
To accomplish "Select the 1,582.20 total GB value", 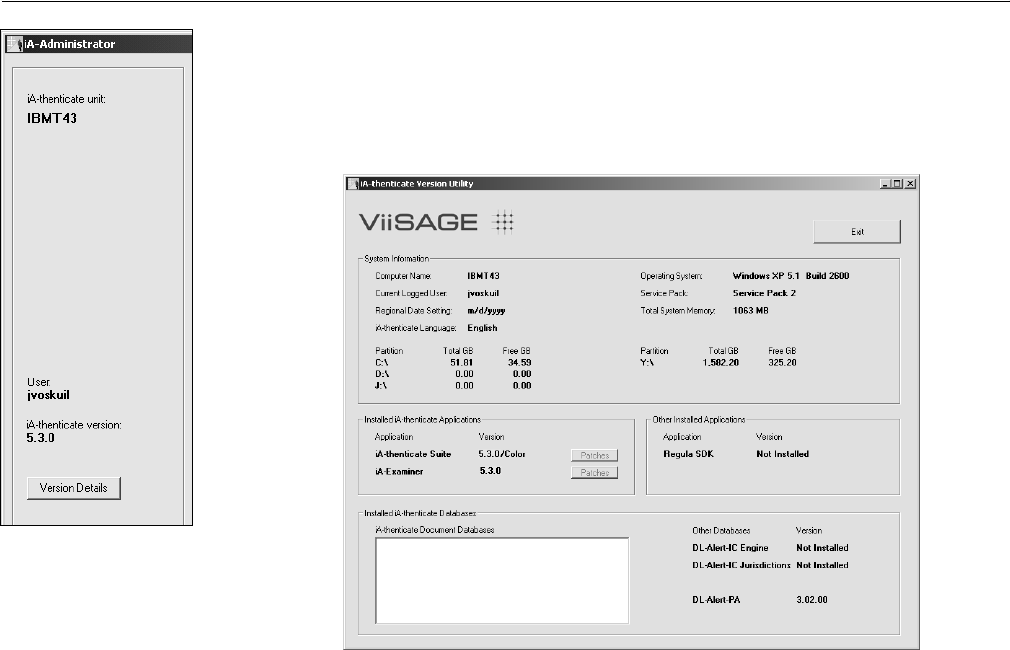I will pyautogui.click(x=721, y=363).
